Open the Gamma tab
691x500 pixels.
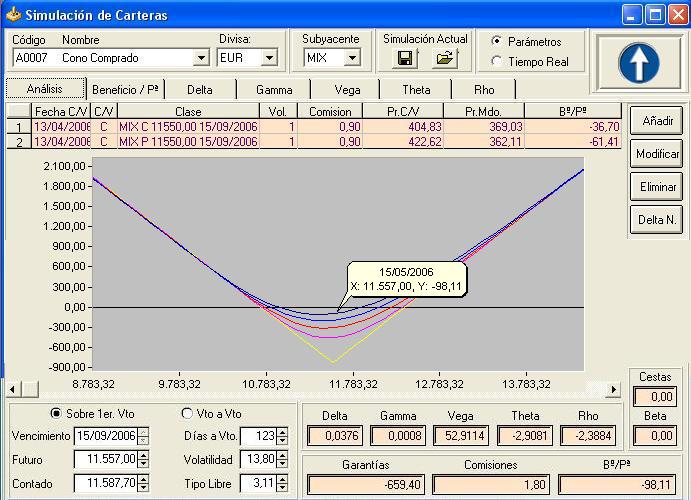pos(274,89)
